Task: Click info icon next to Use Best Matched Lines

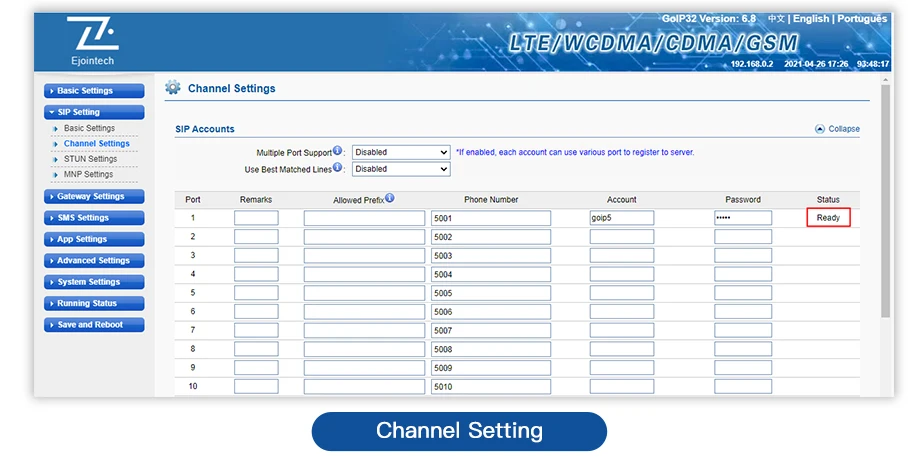Action: click(x=337, y=168)
